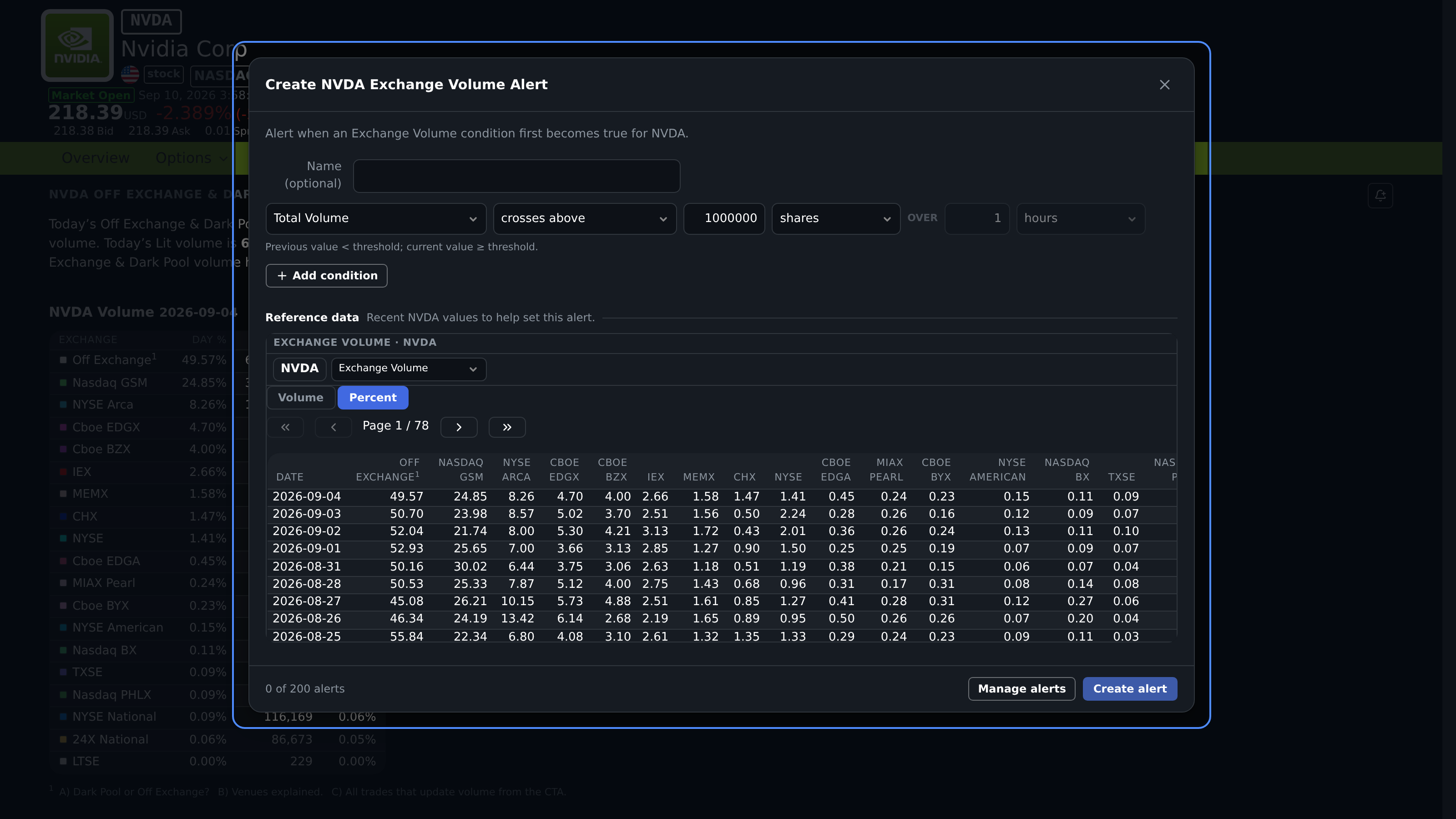
Task: Go to next page arrow
Action: coord(459,427)
